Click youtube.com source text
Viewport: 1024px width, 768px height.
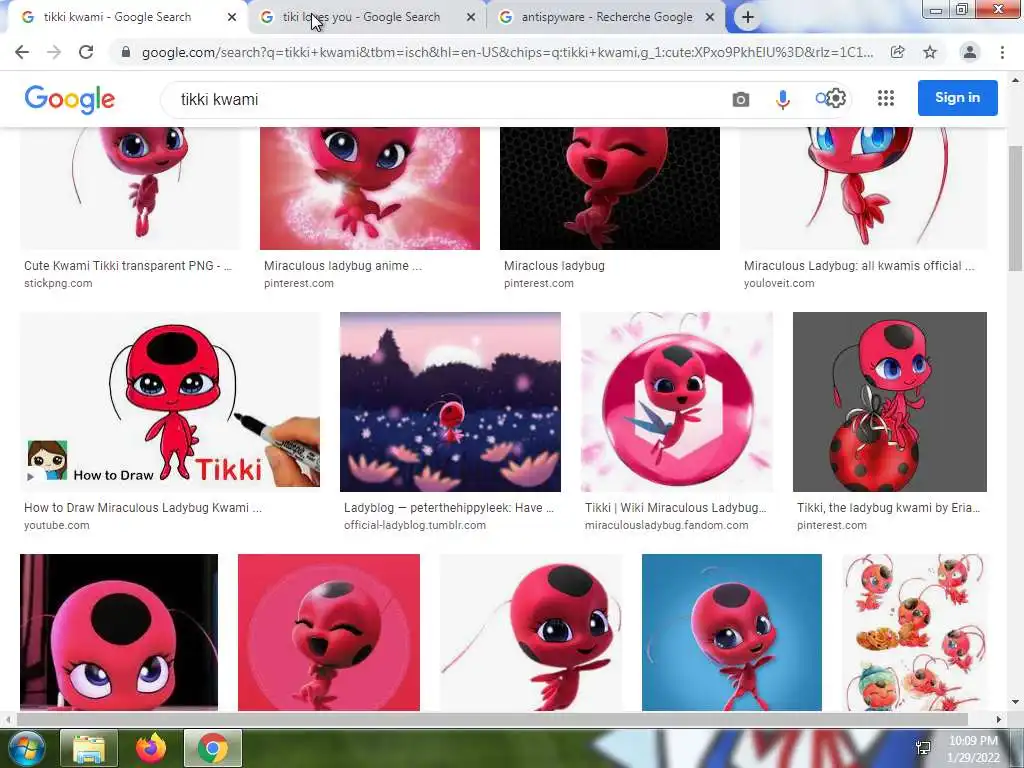pos(57,525)
